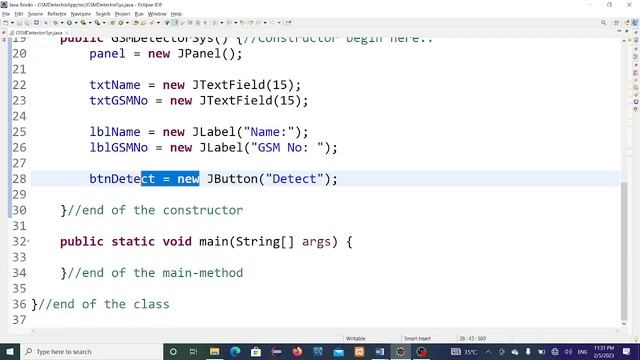Click the Debug toolbar icon

tap(55, 23)
